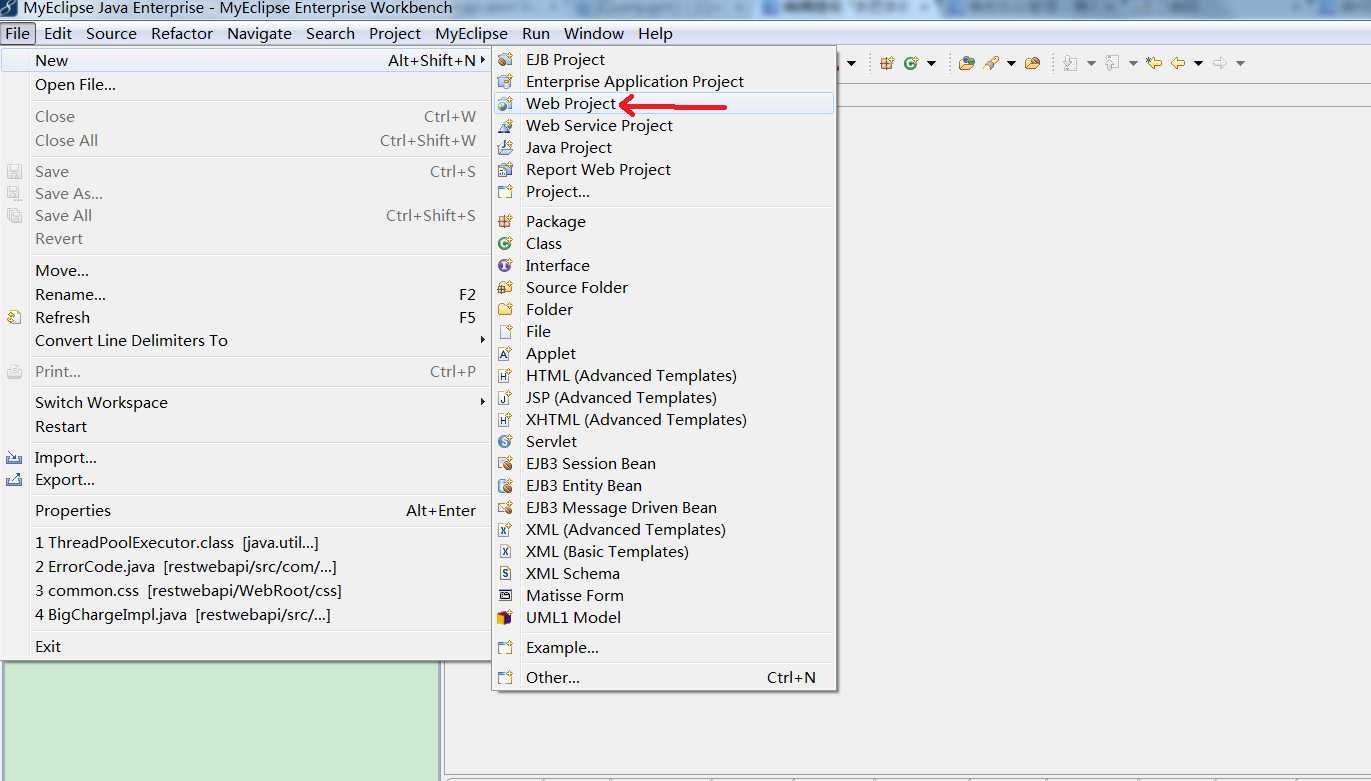The width and height of the screenshot is (1371, 781).
Task: Select Example... in New submenu
Action: [x=664, y=647]
